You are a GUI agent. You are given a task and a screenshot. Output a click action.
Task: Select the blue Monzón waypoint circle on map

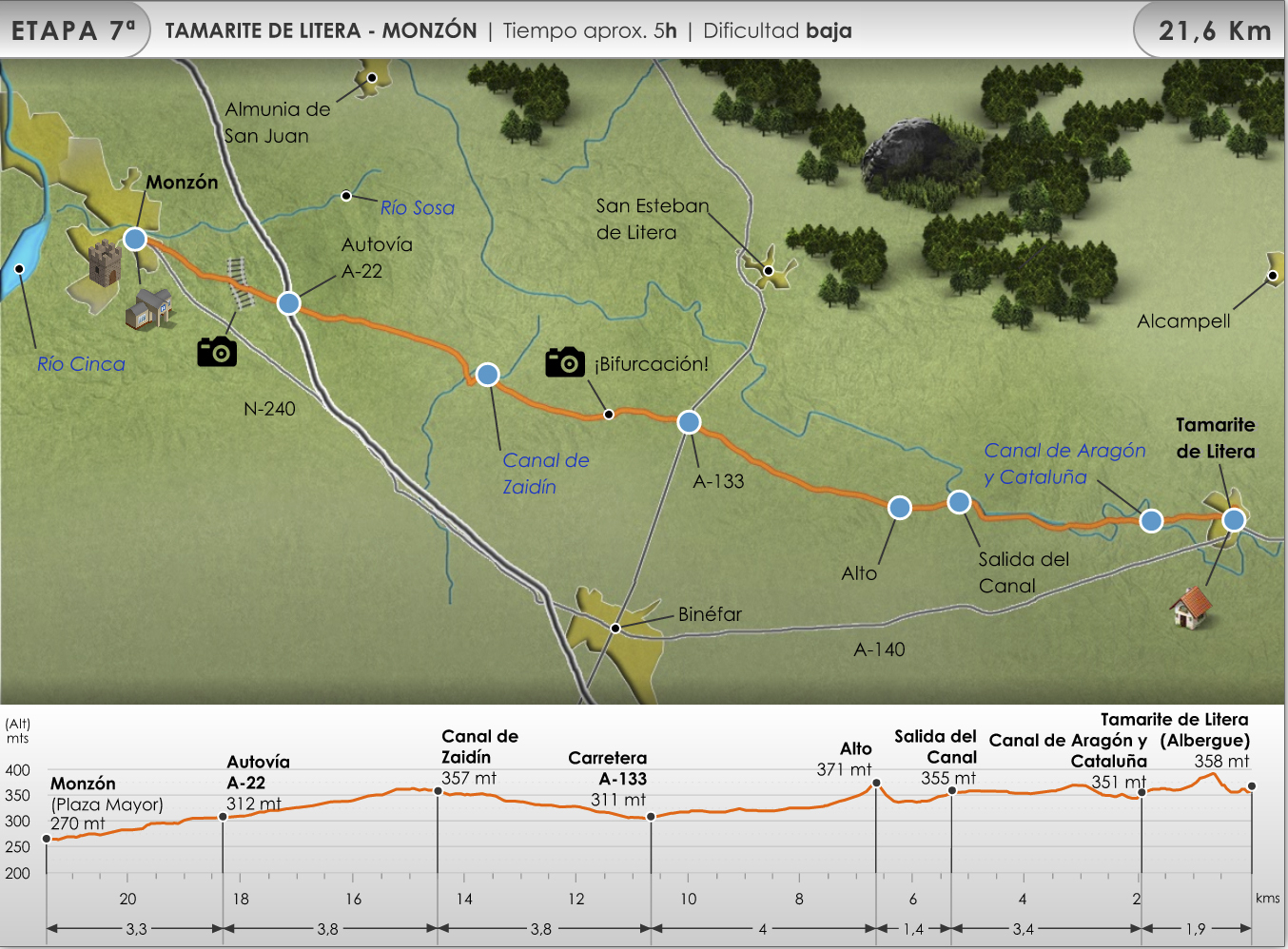(135, 239)
